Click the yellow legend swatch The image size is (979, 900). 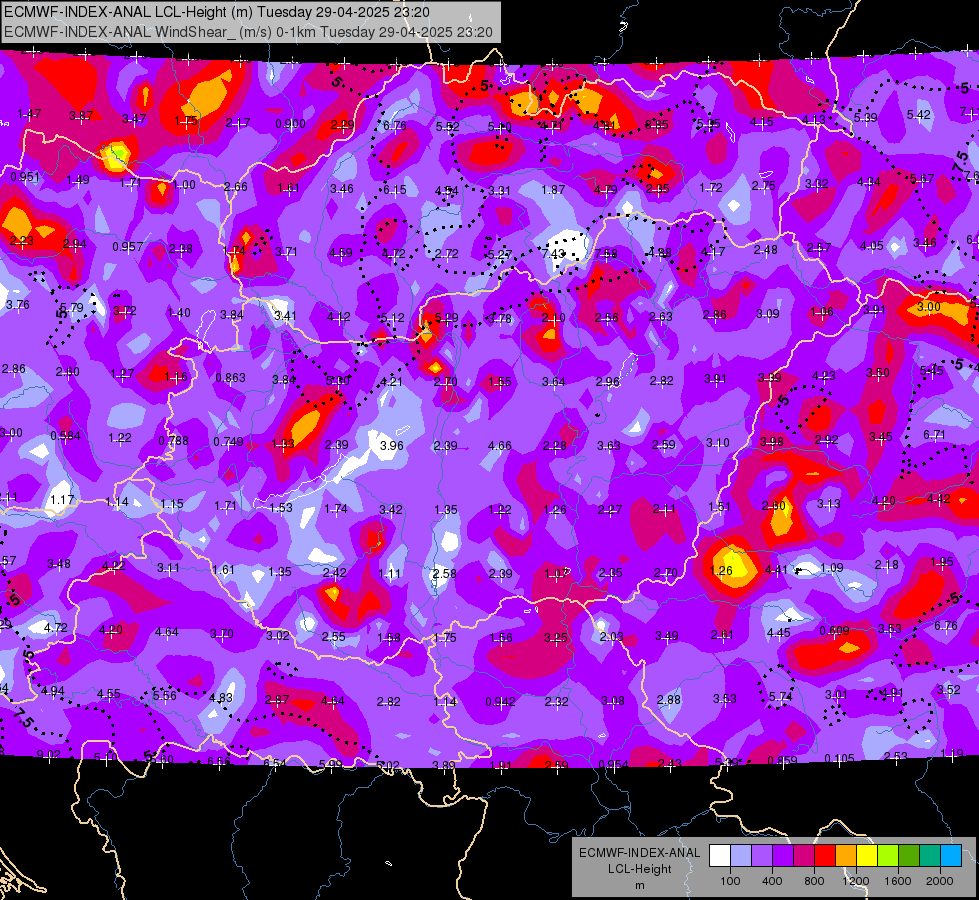click(x=867, y=856)
